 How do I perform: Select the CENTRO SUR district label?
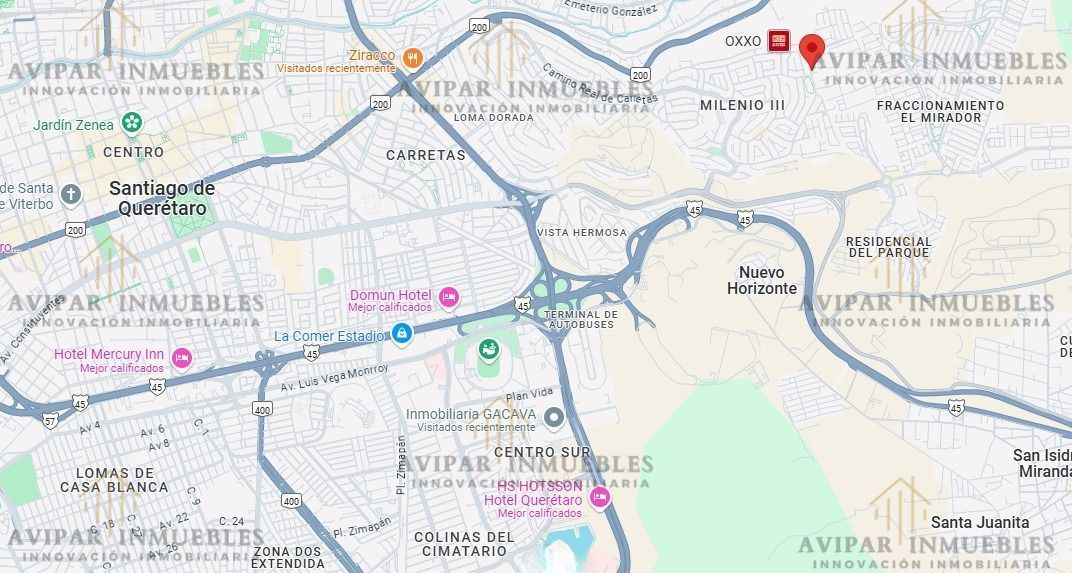coord(542,452)
